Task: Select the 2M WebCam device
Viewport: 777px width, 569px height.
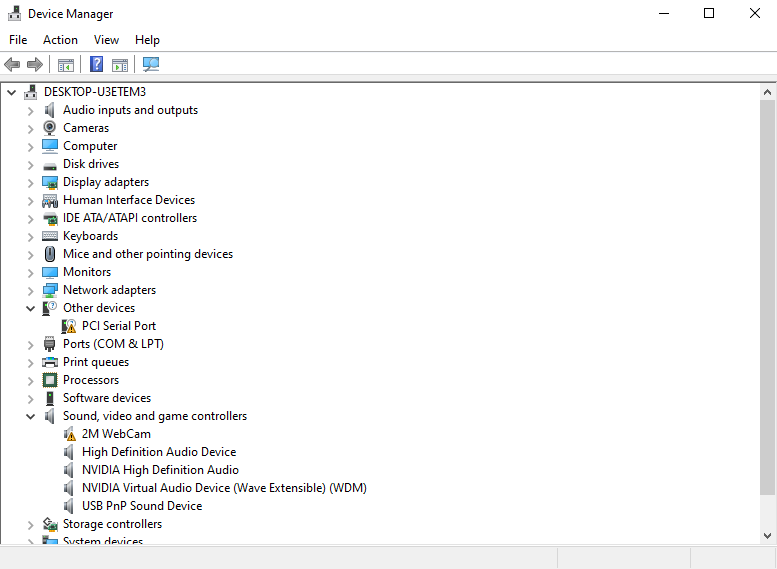Action: point(116,434)
